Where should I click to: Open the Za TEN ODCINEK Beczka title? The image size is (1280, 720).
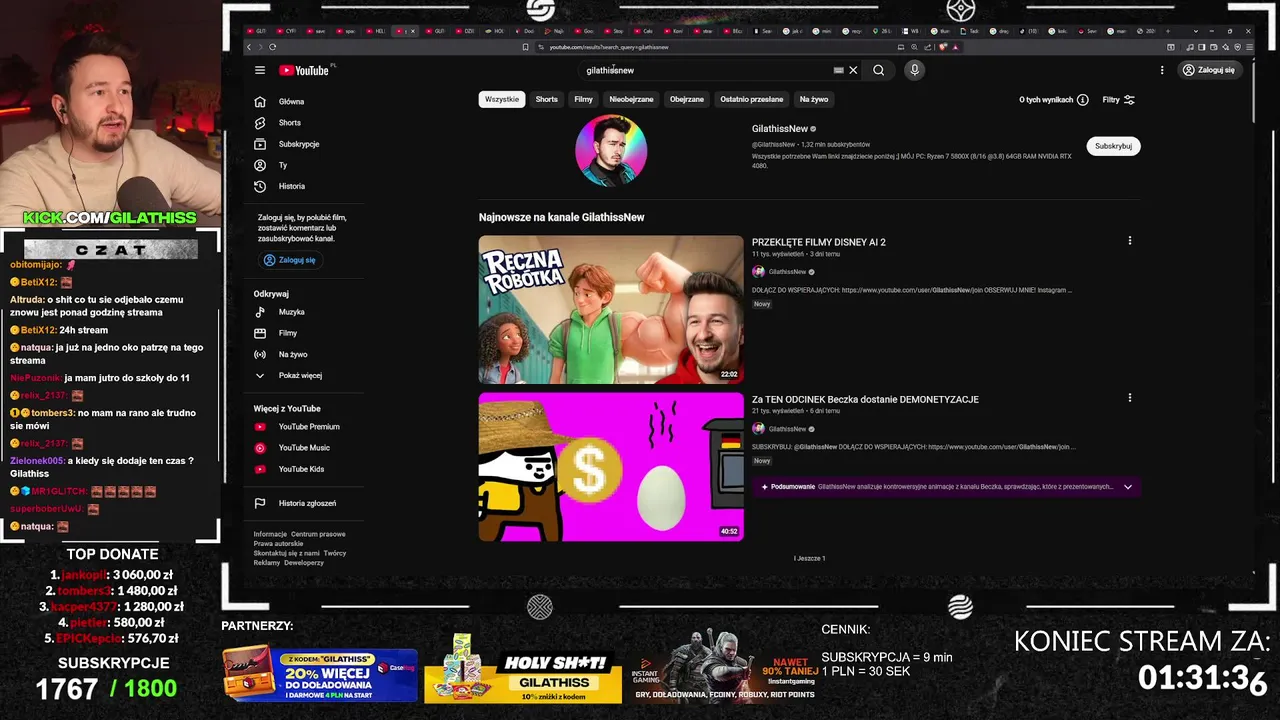(x=865, y=399)
